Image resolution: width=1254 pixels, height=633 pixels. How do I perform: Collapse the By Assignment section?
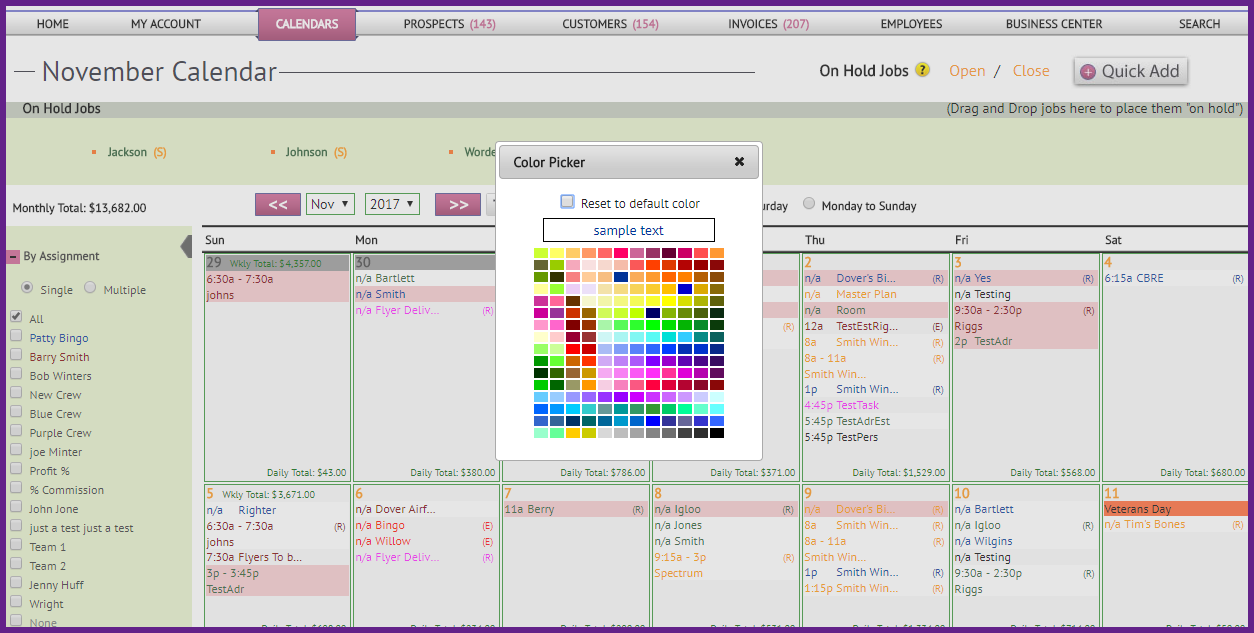click(x=14, y=257)
